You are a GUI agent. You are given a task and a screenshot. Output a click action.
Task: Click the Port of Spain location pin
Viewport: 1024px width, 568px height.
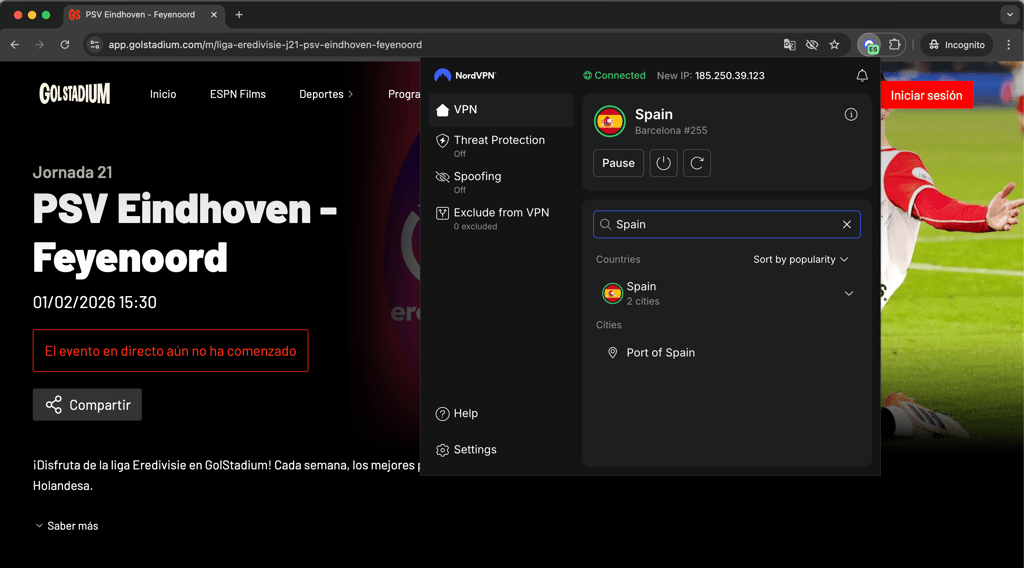click(x=613, y=353)
